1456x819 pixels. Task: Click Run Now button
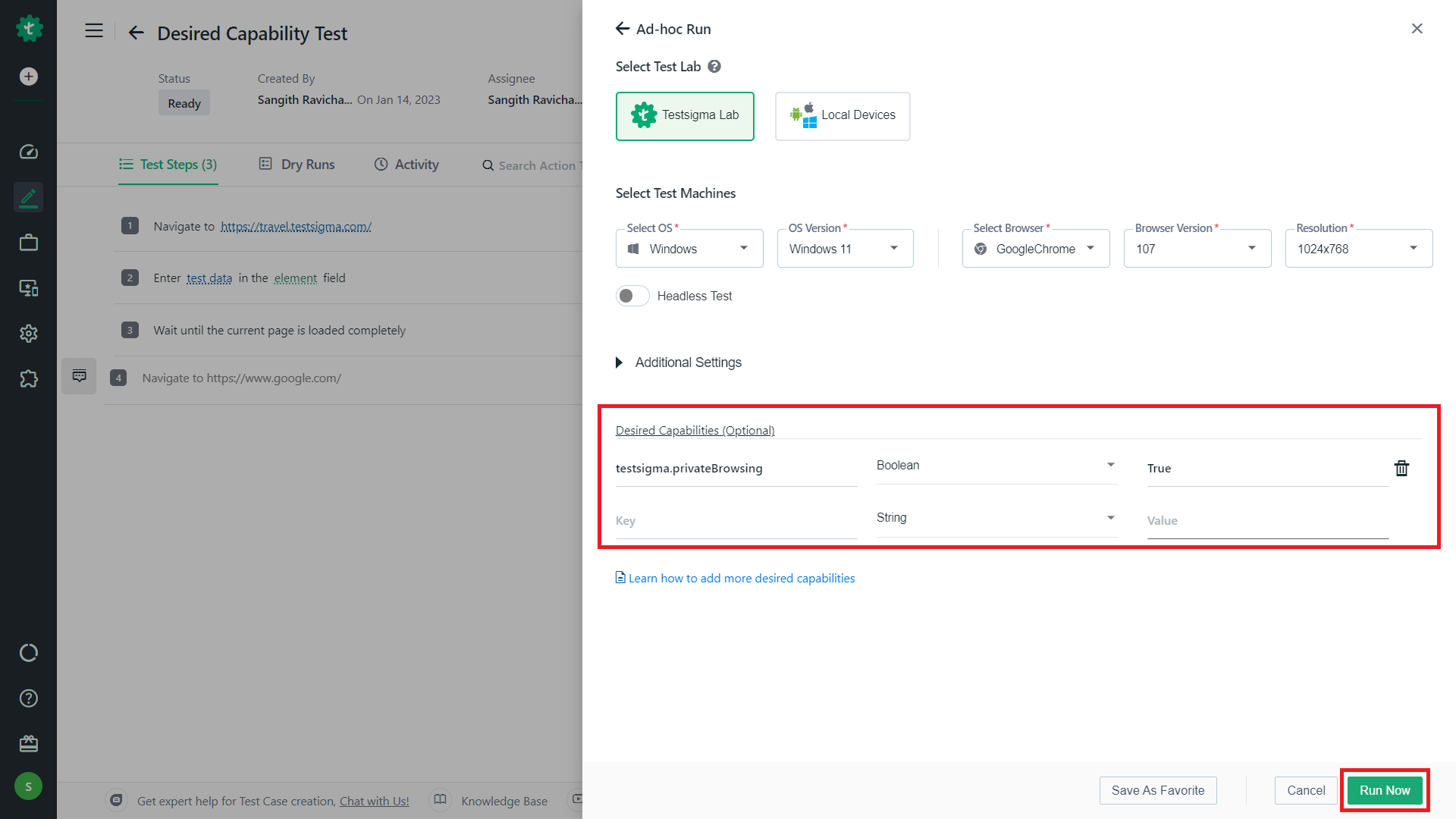tap(1385, 790)
